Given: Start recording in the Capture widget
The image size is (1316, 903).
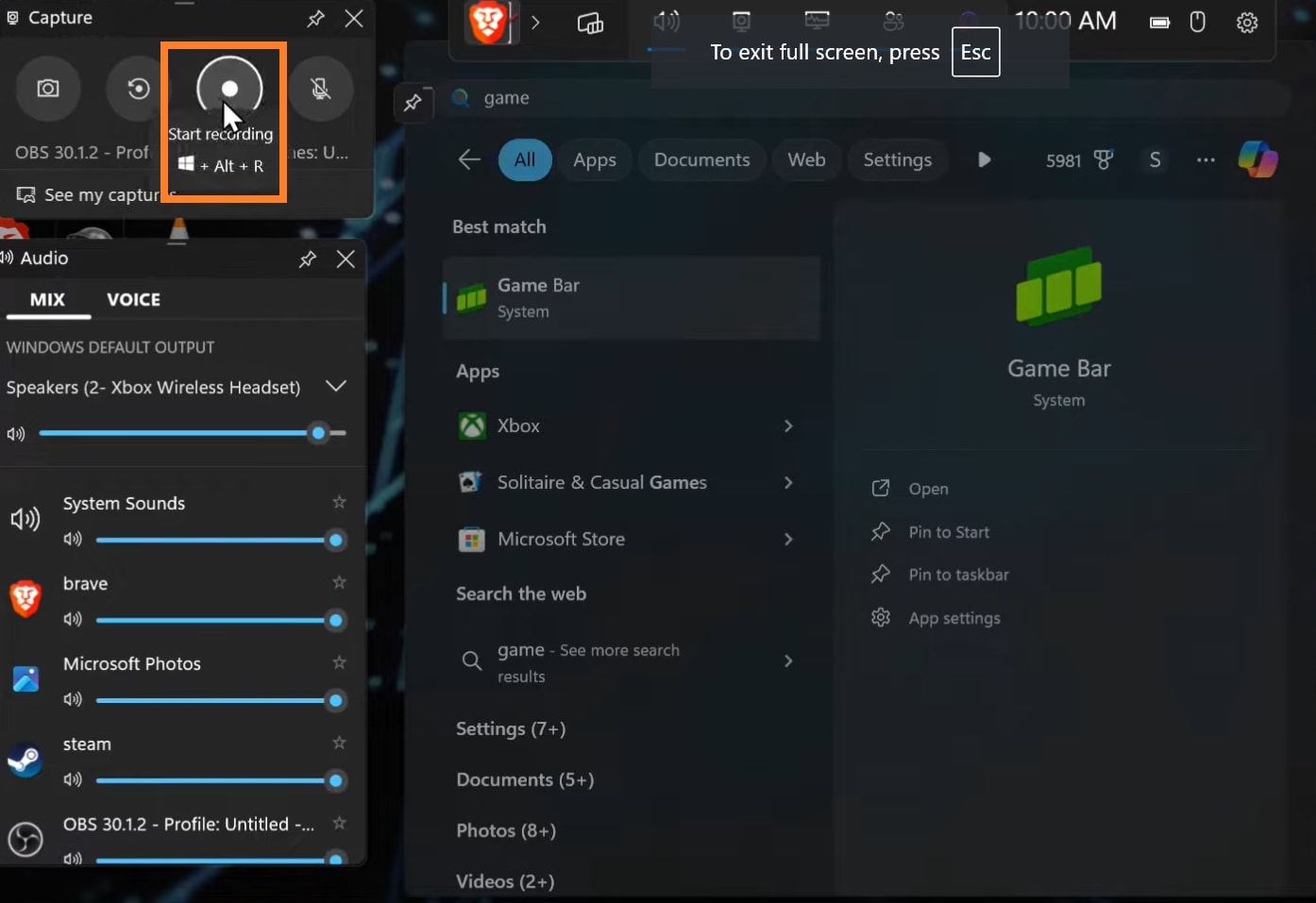Looking at the screenshot, I should 229,89.
